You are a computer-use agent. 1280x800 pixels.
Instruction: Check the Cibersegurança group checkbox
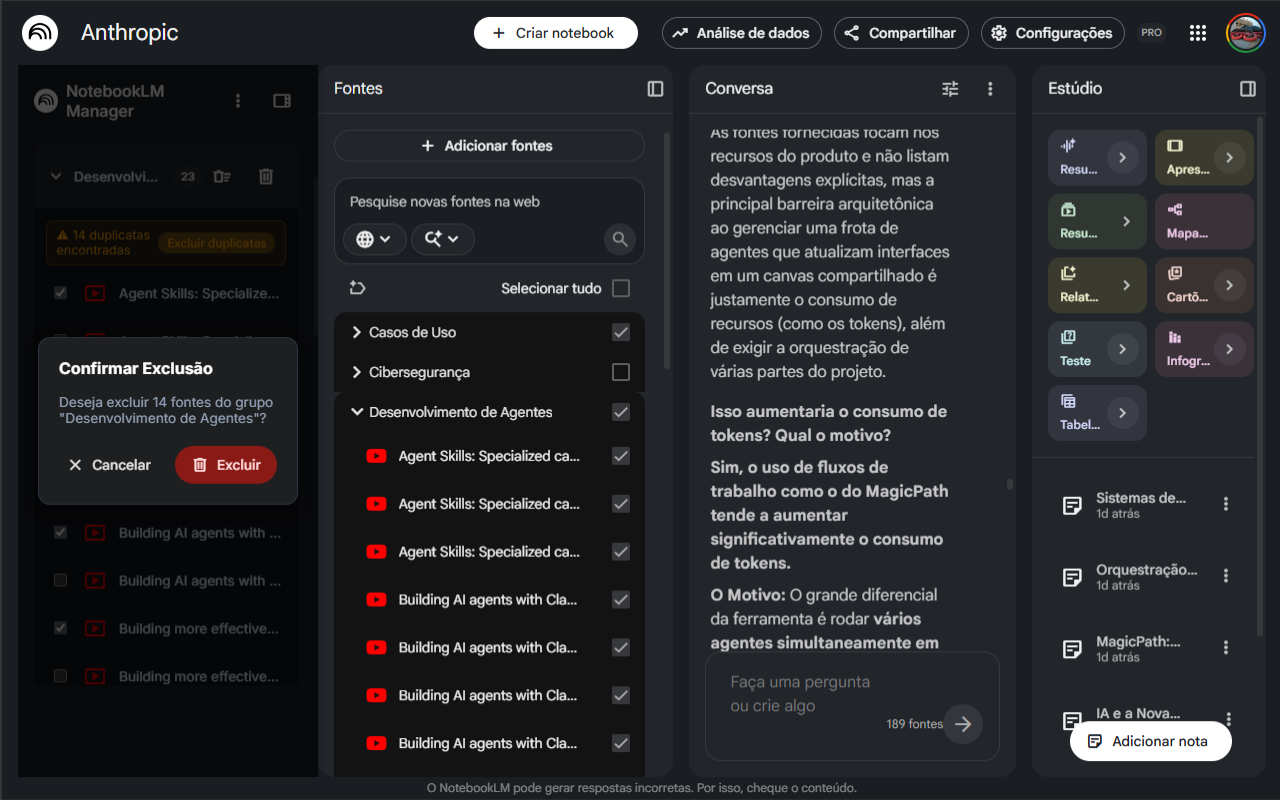click(x=621, y=372)
